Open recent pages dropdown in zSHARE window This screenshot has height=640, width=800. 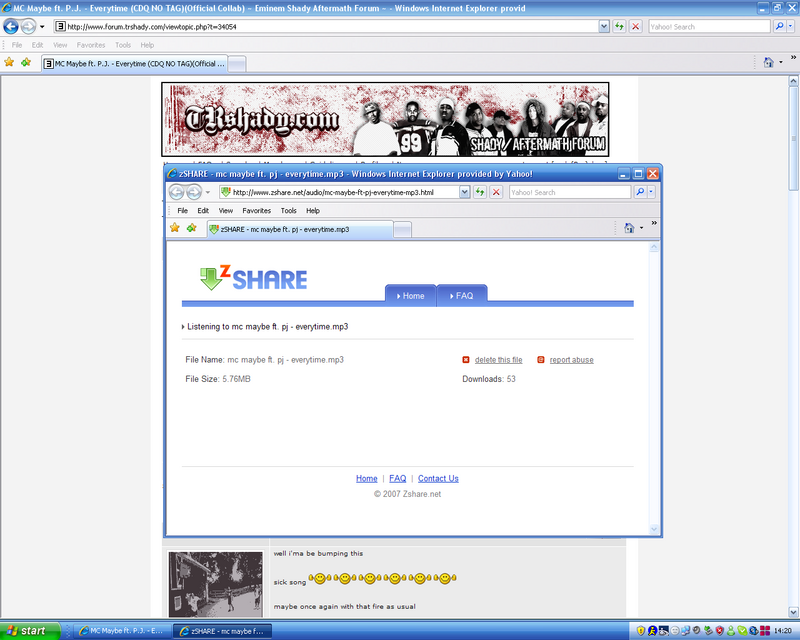click(208, 192)
